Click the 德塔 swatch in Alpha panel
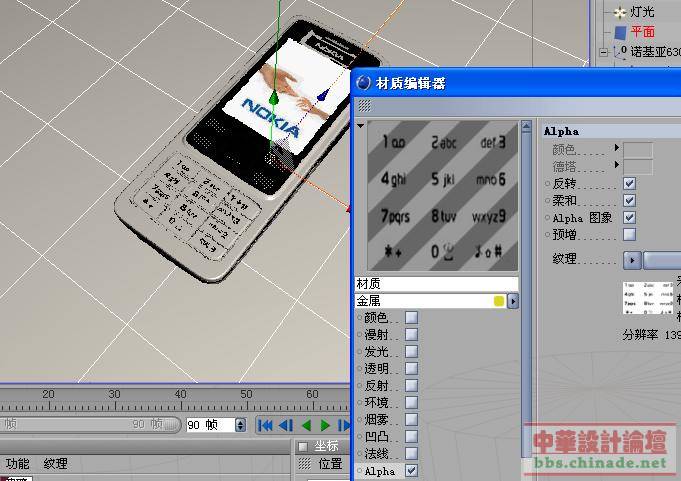 638,167
